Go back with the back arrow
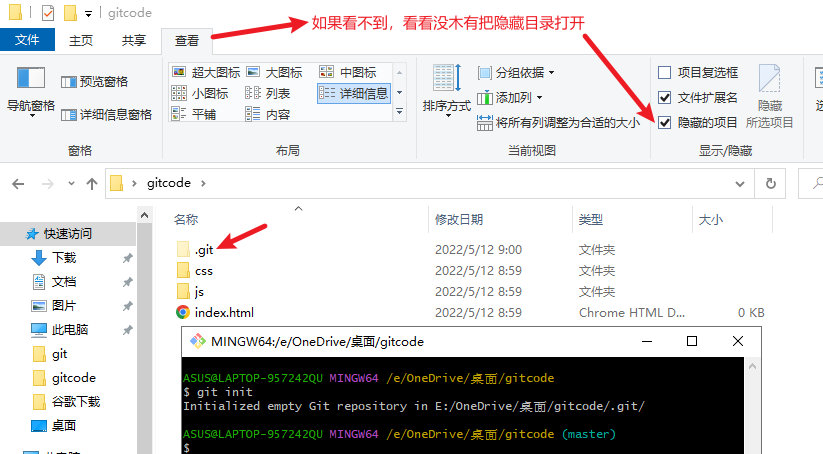This screenshot has height=454, width=823. coord(18,184)
